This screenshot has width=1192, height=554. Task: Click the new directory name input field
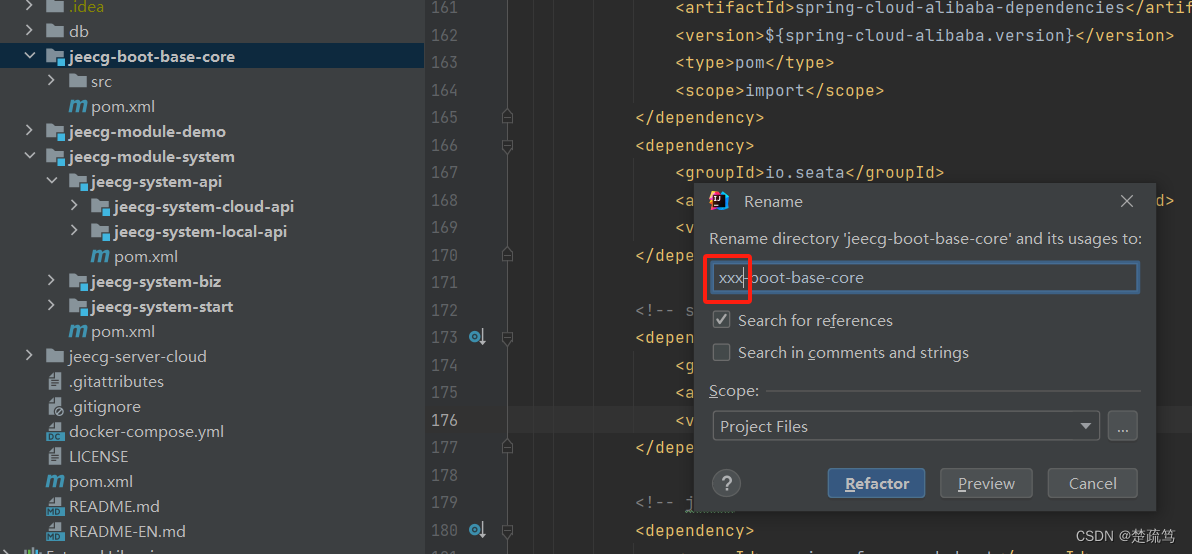pyautogui.click(x=924, y=278)
